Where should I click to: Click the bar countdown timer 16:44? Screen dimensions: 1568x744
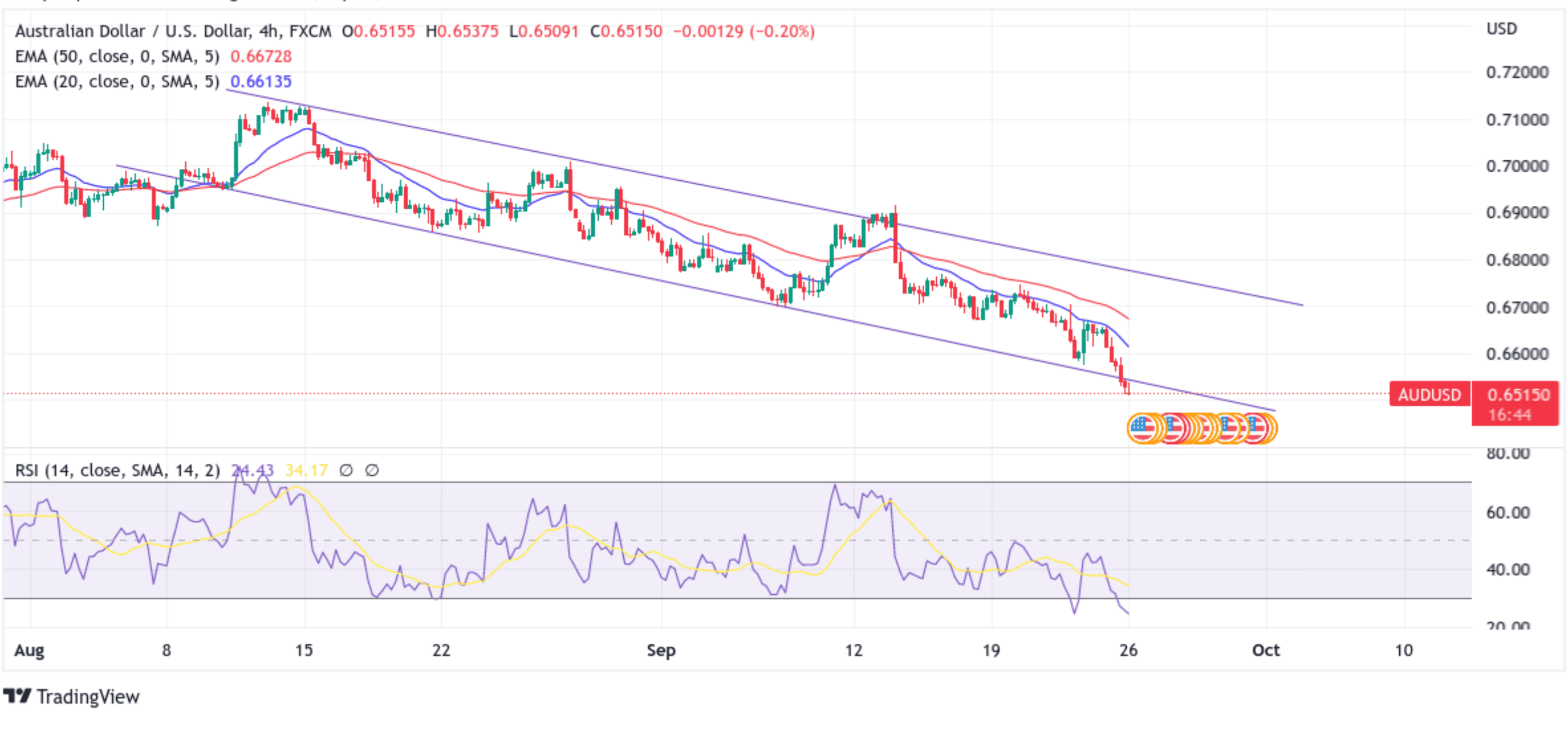point(1509,415)
